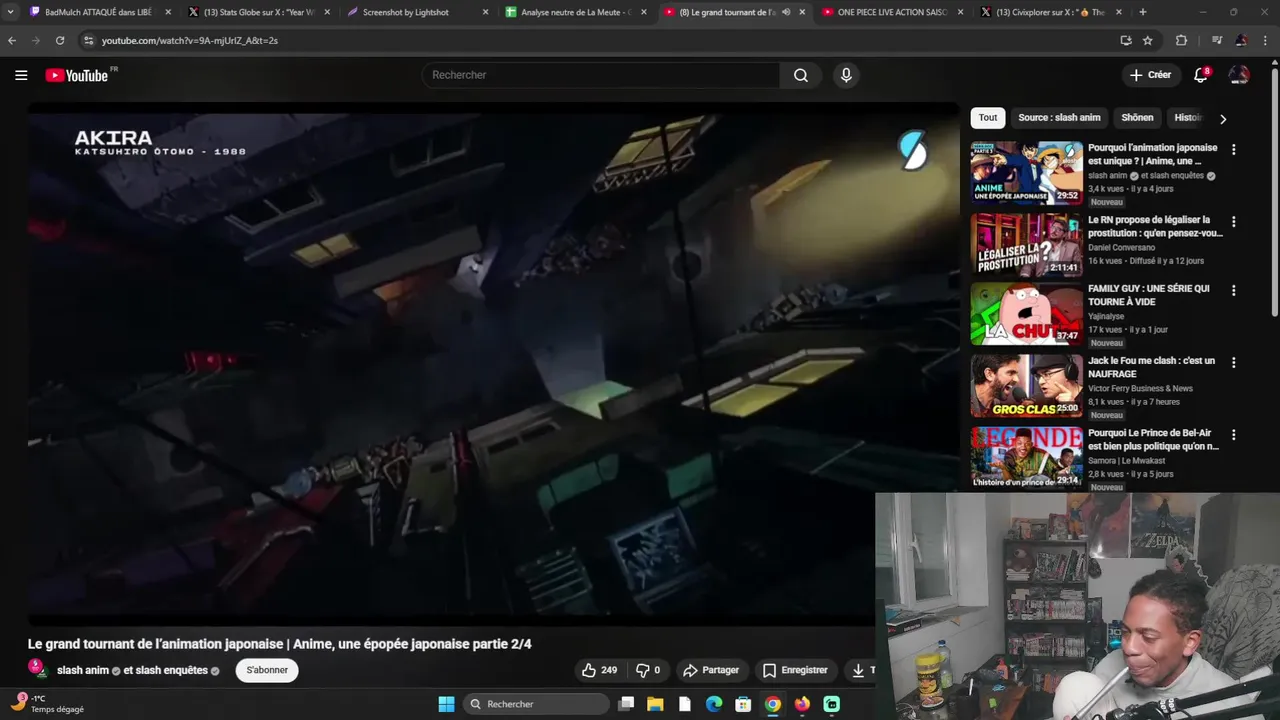
Task: Switch to 'ONE PIECE LIVE ACTION' tab
Action: point(890,12)
